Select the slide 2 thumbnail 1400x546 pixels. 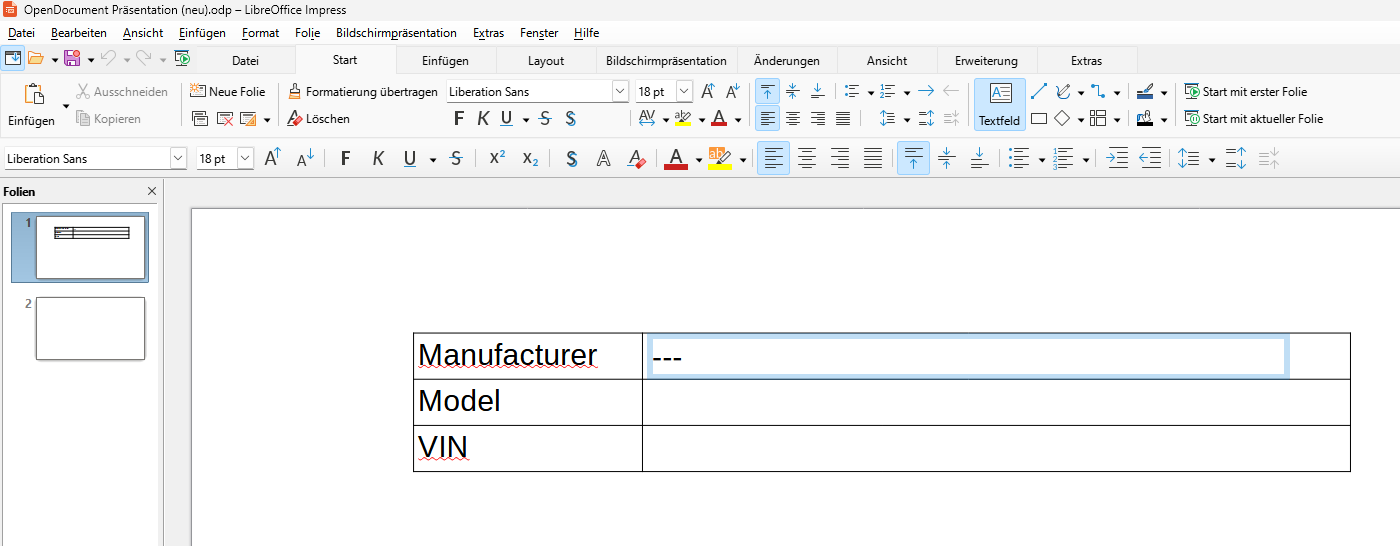90,328
